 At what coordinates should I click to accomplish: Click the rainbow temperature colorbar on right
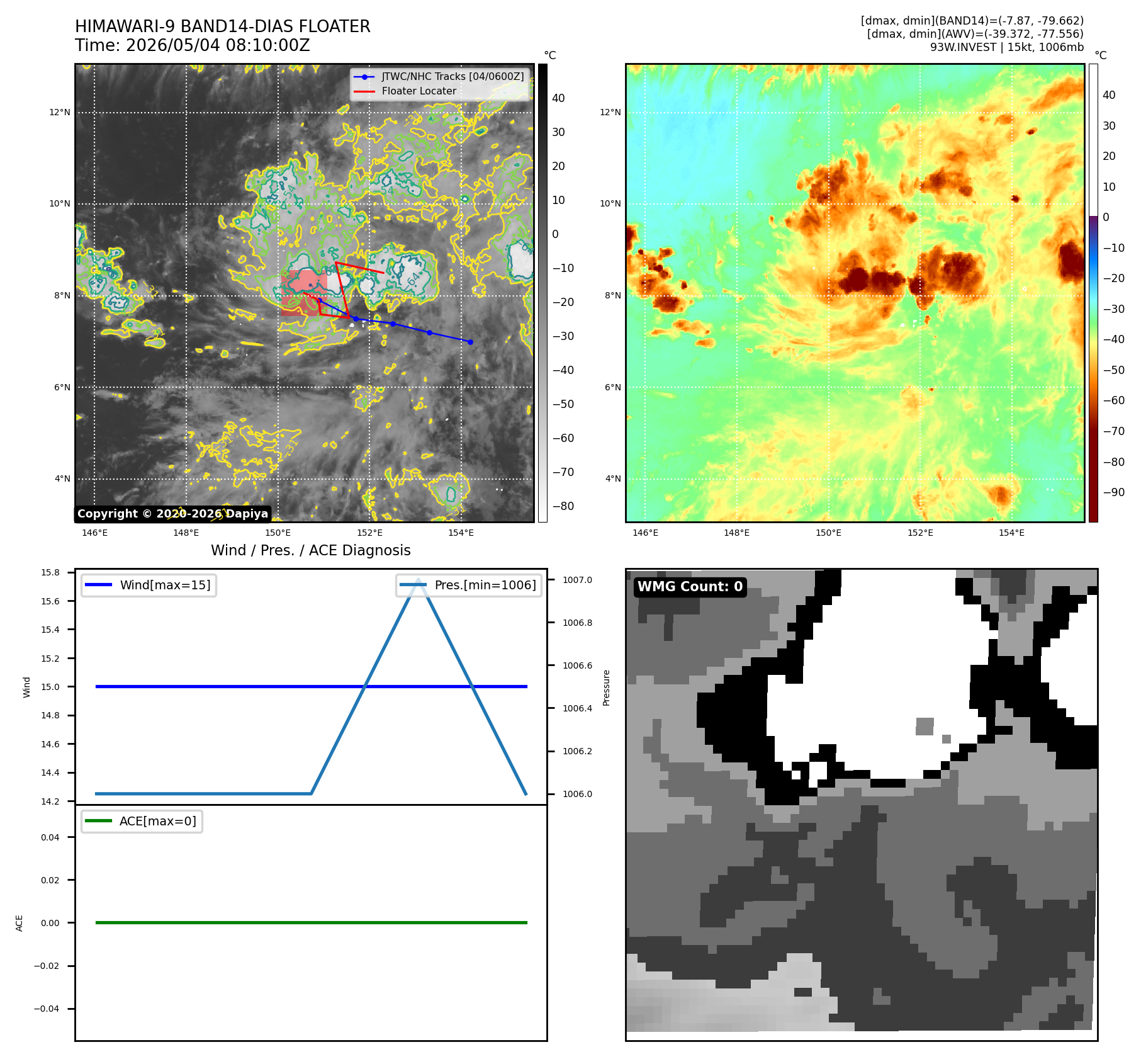[x=1093, y=293]
